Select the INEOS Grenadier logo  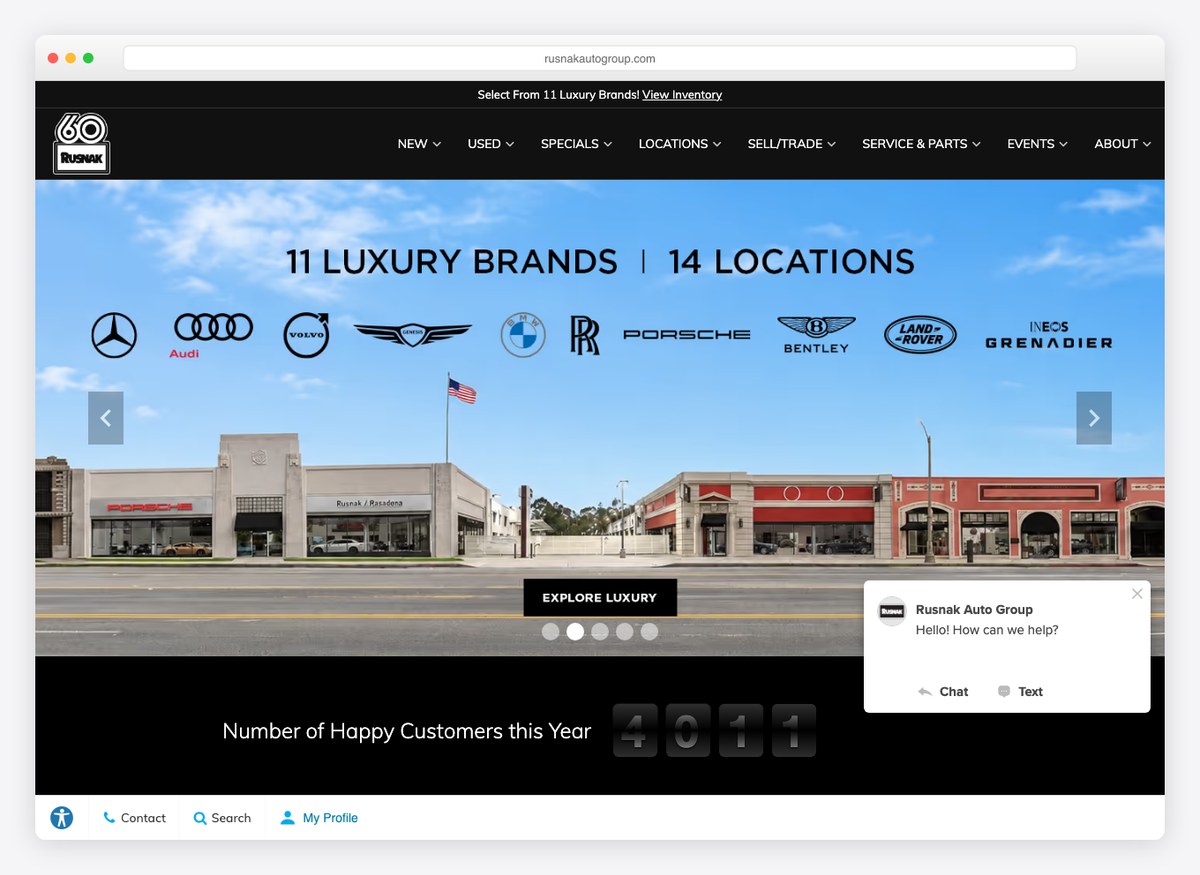tap(1049, 335)
